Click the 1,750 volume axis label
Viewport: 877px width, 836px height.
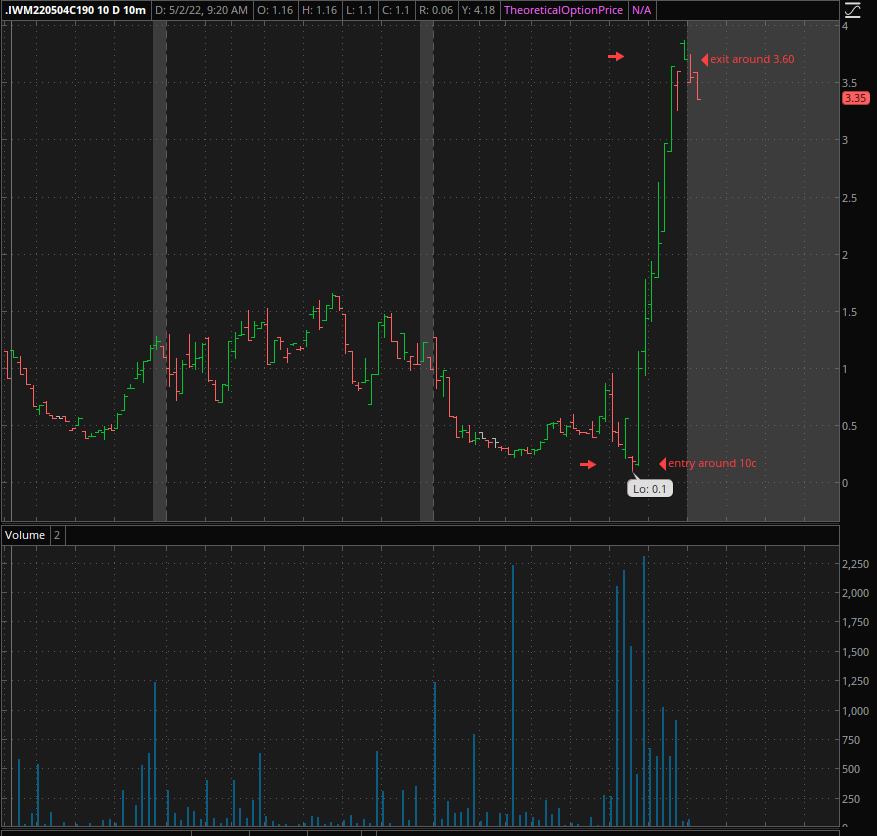(x=856, y=622)
